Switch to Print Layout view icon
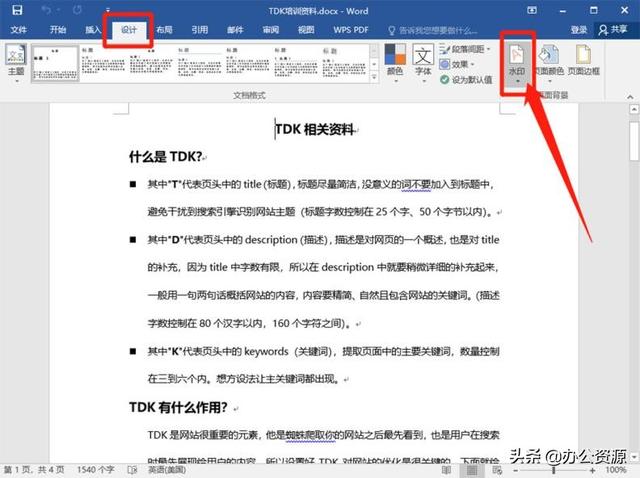 point(472,470)
